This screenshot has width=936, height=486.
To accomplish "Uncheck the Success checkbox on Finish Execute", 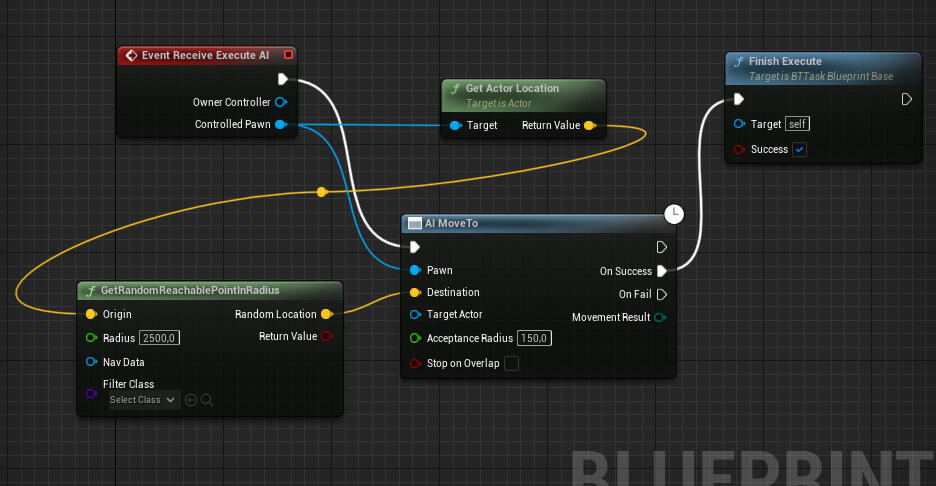I will pyautogui.click(x=799, y=150).
